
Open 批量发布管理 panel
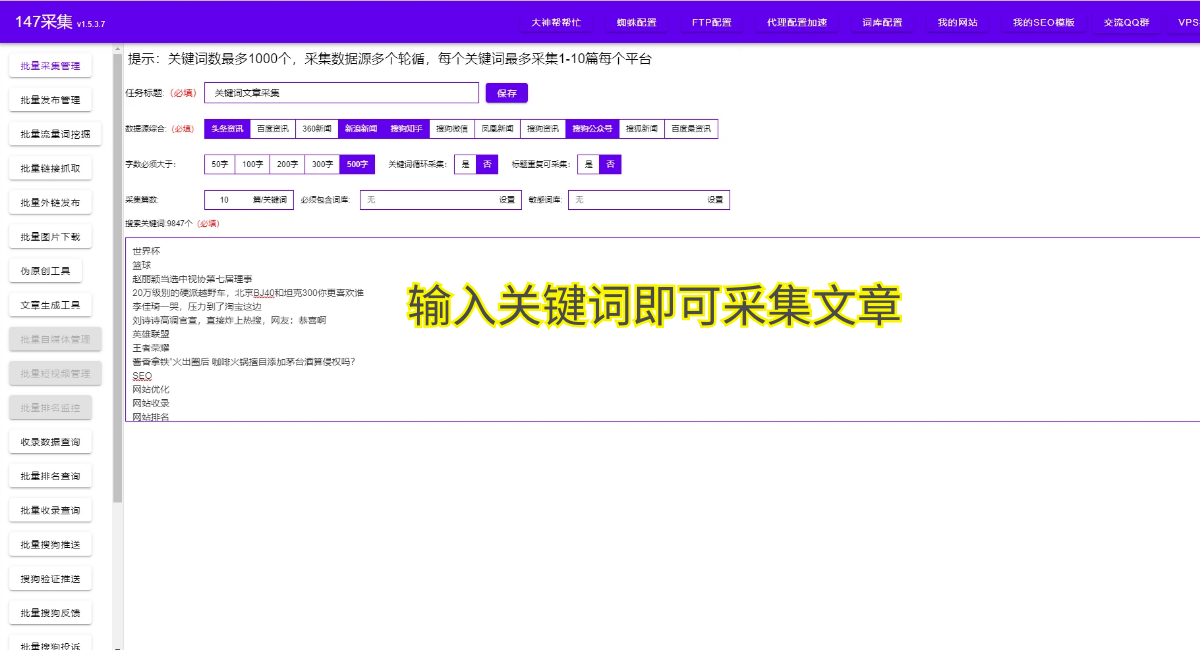[x=50, y=99]
